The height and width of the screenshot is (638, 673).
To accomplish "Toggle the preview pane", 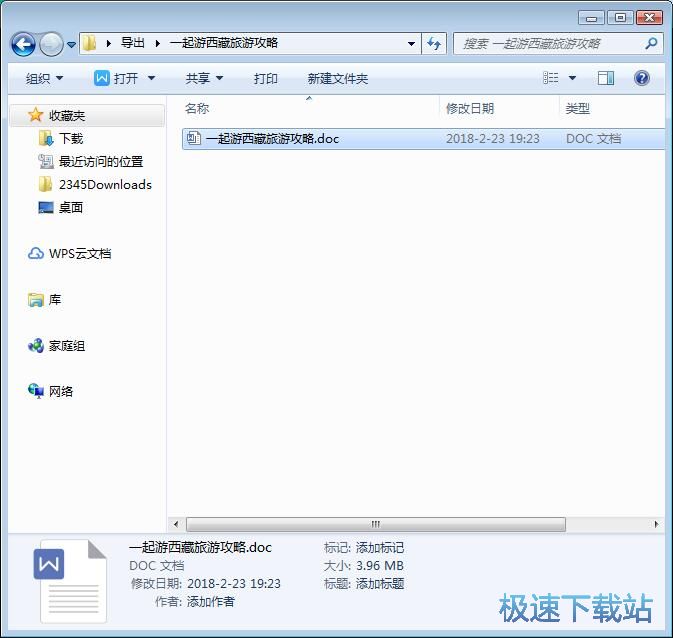I will [x=606, y=78].
